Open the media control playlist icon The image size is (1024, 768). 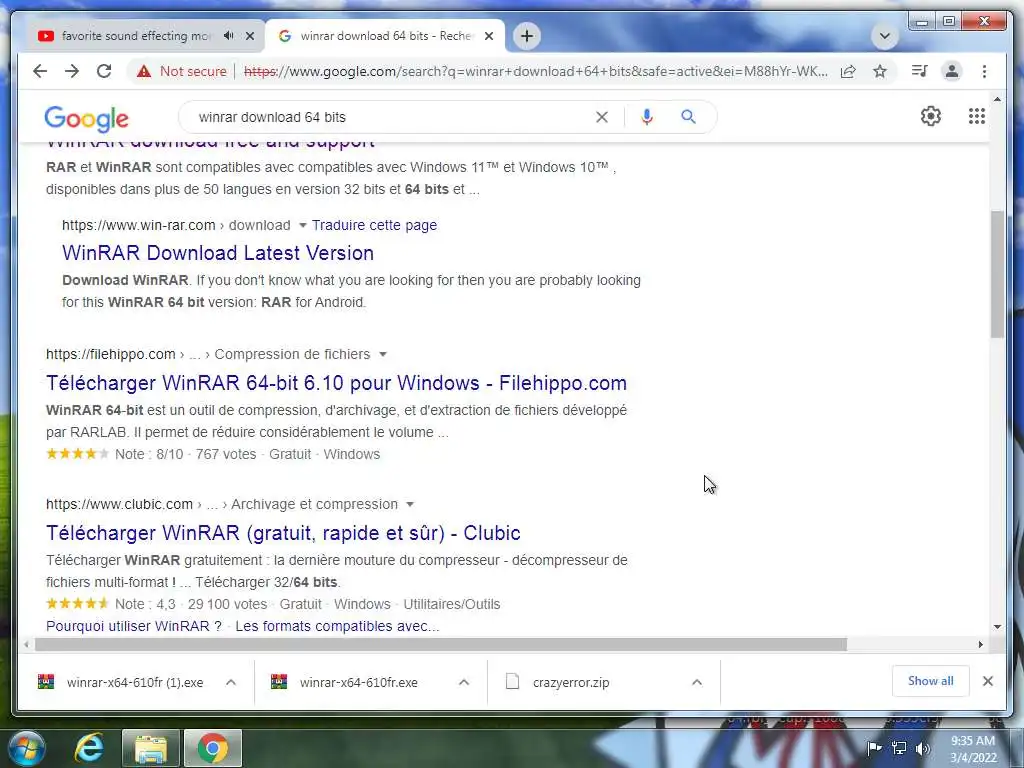click(920, 71)
